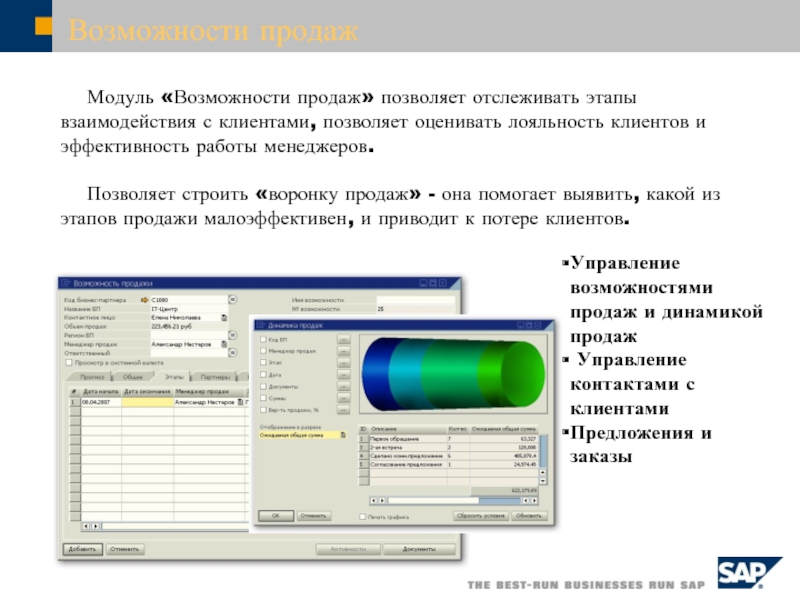Switch to the Общее tab
Screen dimensions: 800x600
pos(133,377)
